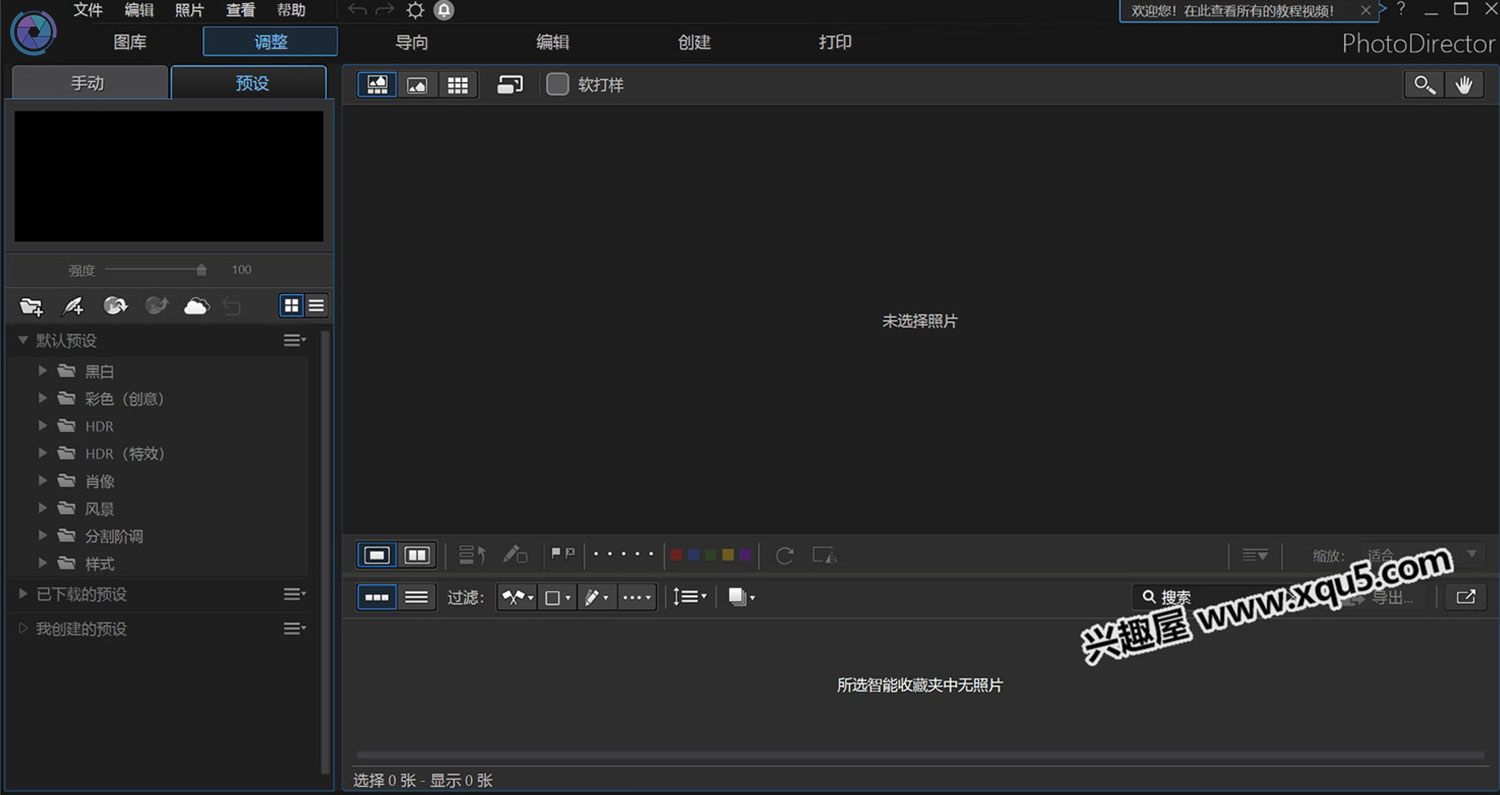Image resolution: width=1500 pixels, height=795 pixels.
Task: Click the settings gear icon
Action: pos(415,11)
